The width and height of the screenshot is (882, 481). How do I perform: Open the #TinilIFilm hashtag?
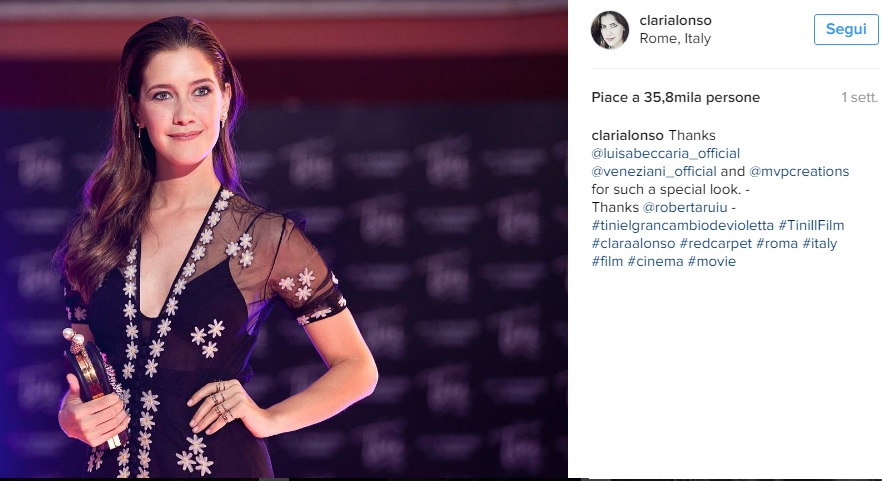point(811,226)
